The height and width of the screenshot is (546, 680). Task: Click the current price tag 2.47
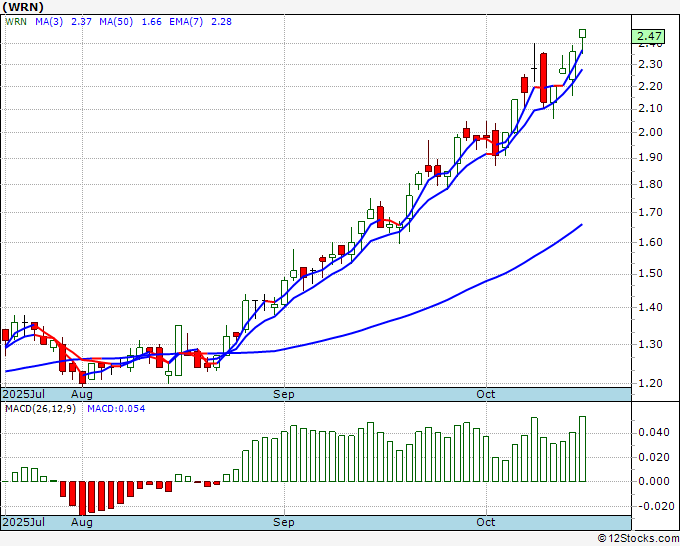pos(649,36)
